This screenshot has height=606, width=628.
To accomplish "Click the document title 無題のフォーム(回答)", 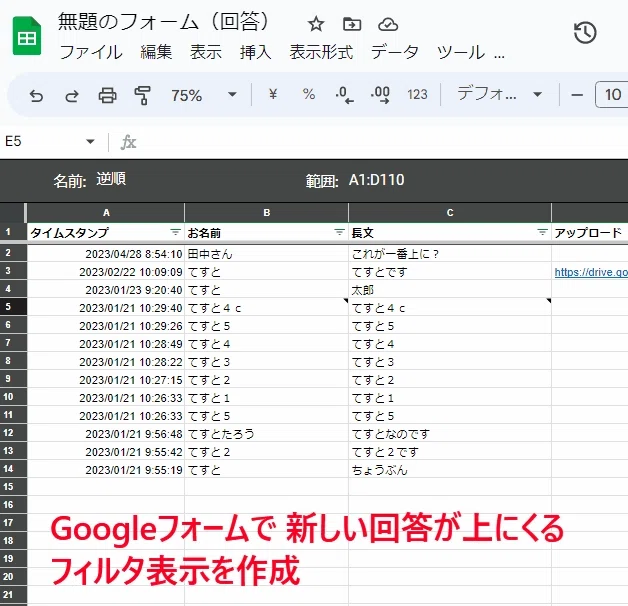I will pyautogui.click(x=163, y=22).
